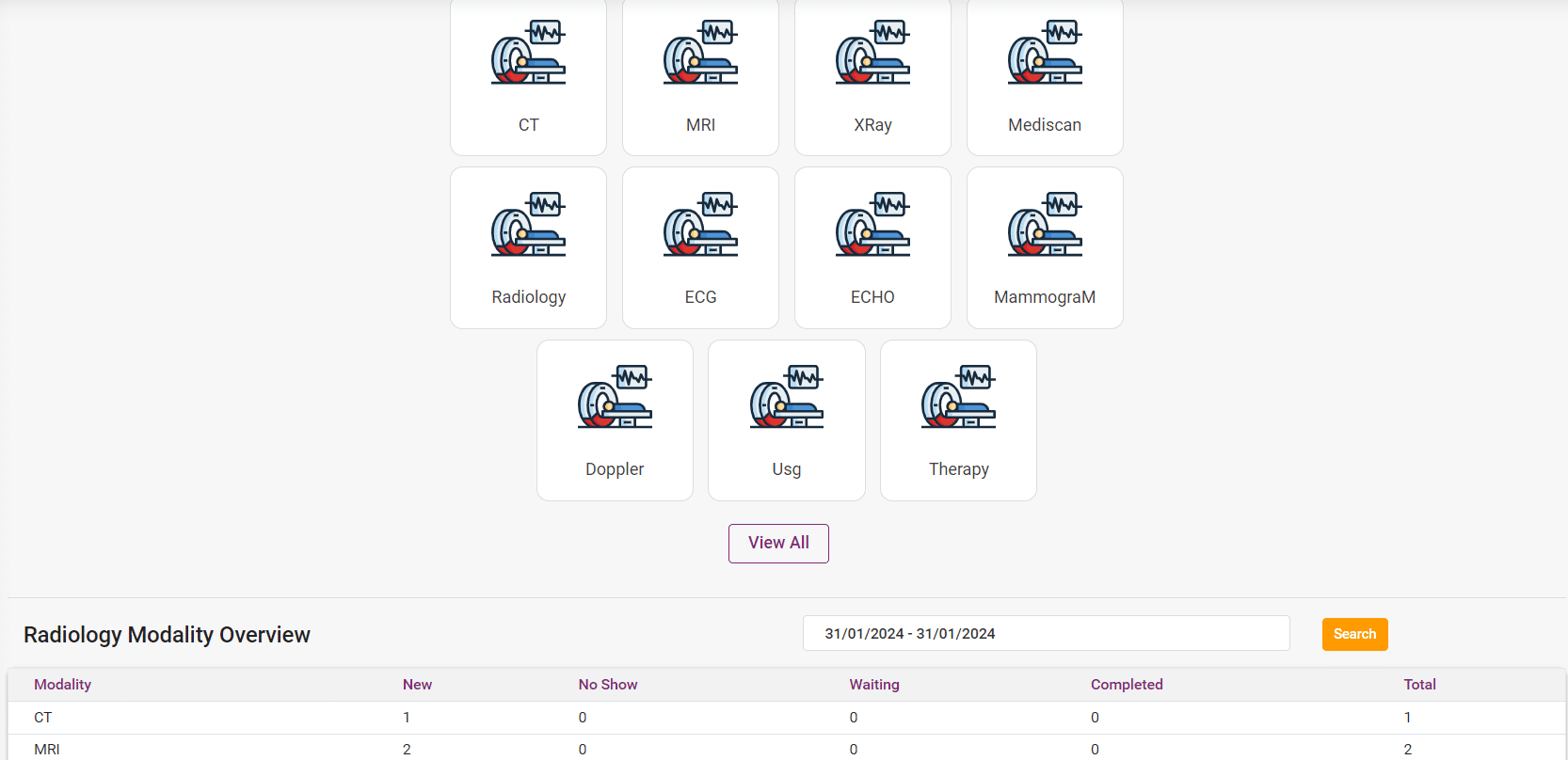This screenshot has width=1568, height=760.
Task: Click the orange Search button
Action: (x=1354, y=634)
